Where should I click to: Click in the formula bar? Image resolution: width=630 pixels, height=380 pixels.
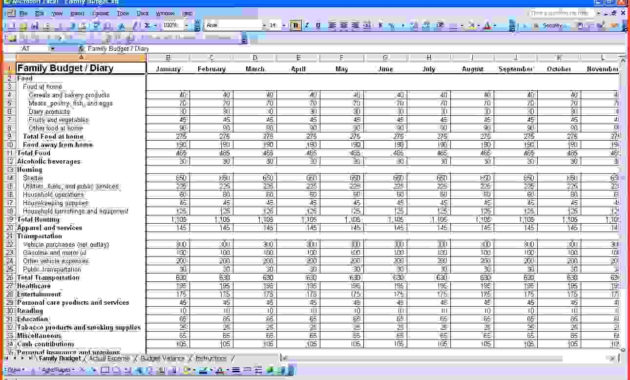click(354, 49)
